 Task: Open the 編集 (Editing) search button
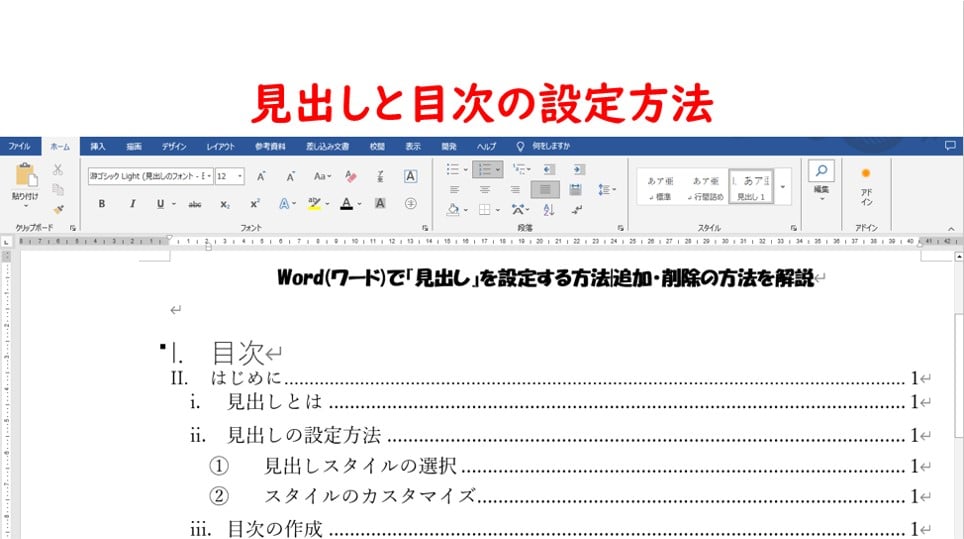821,180
